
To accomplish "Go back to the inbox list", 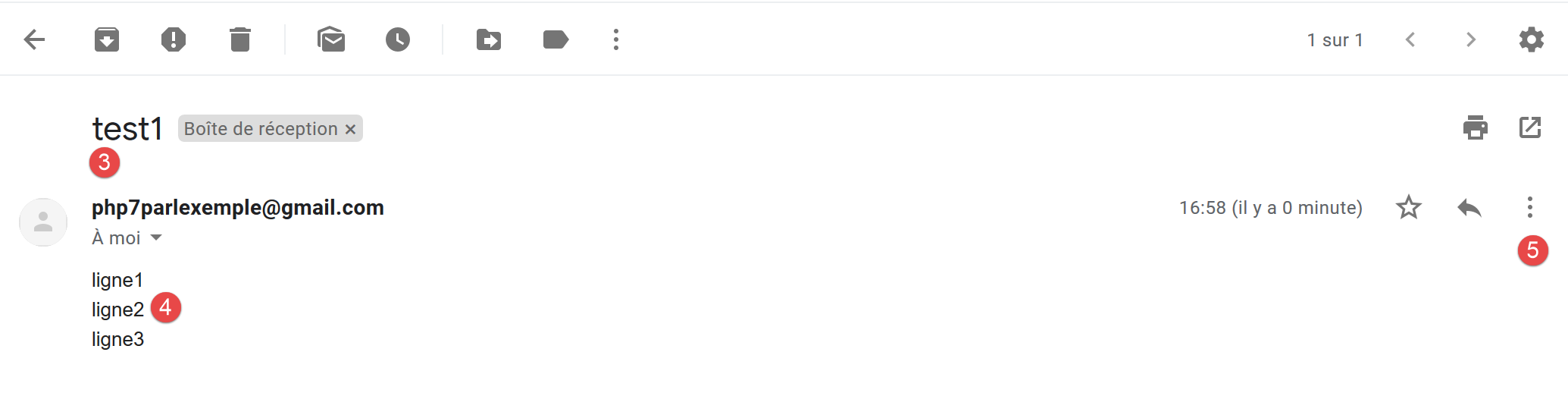I will [35, 39].
